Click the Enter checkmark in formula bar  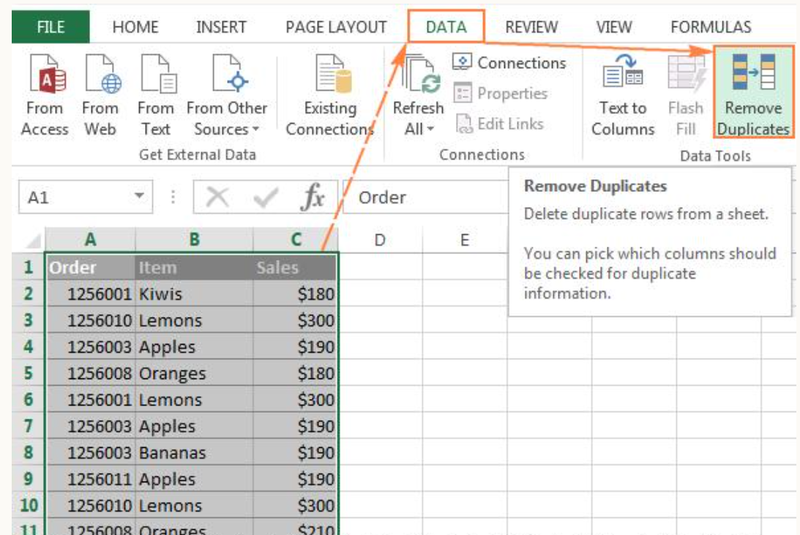pyautogui.click(x=265, y=197)
